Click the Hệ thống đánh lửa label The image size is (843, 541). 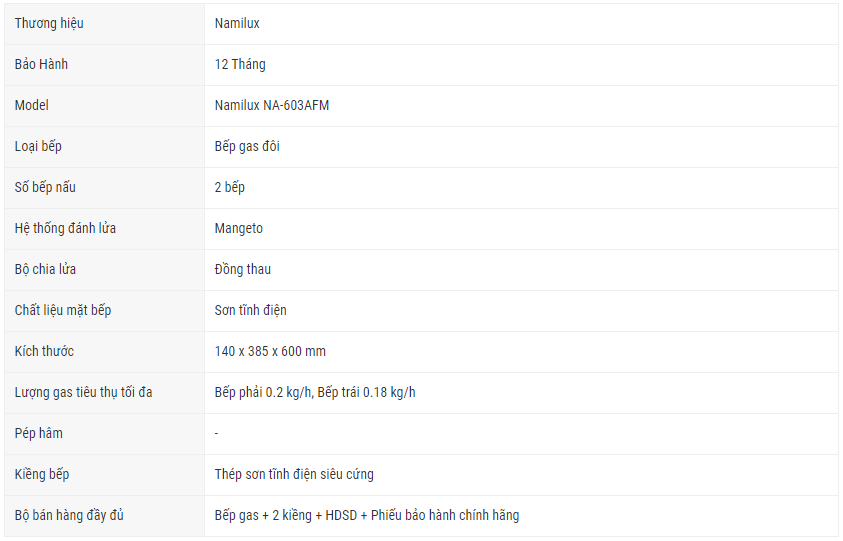coord(65,229)
